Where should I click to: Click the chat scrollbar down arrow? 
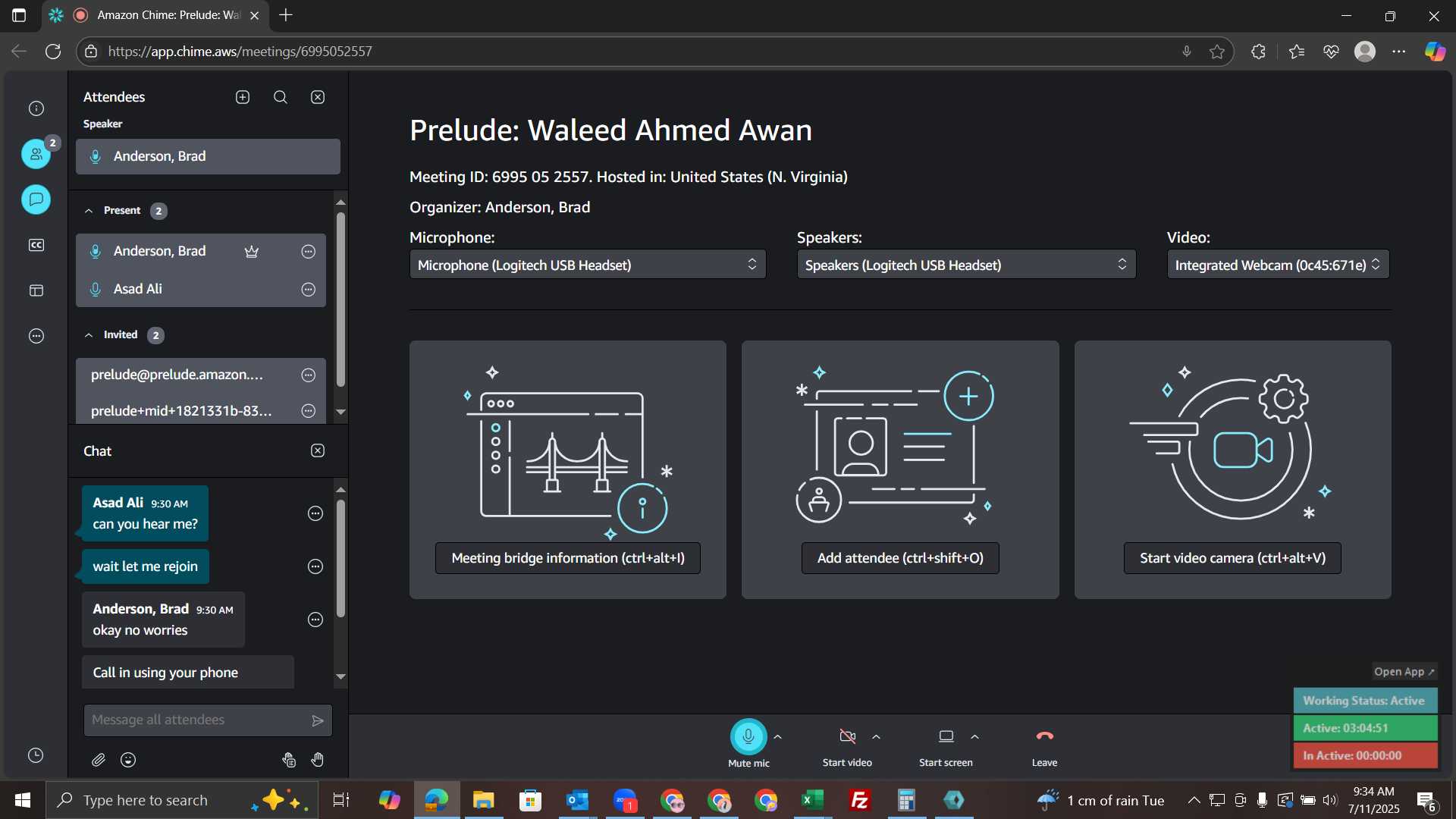tap(340, 676)
